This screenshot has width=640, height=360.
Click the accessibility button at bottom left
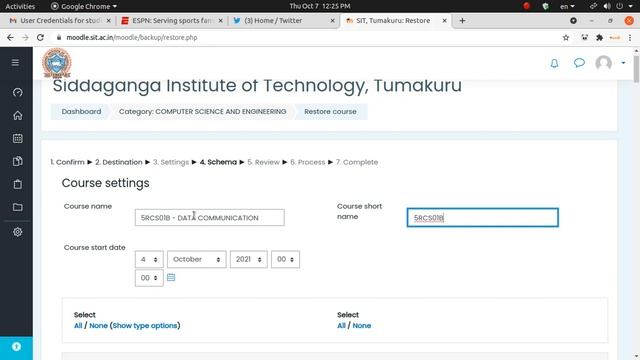point(16,347)
